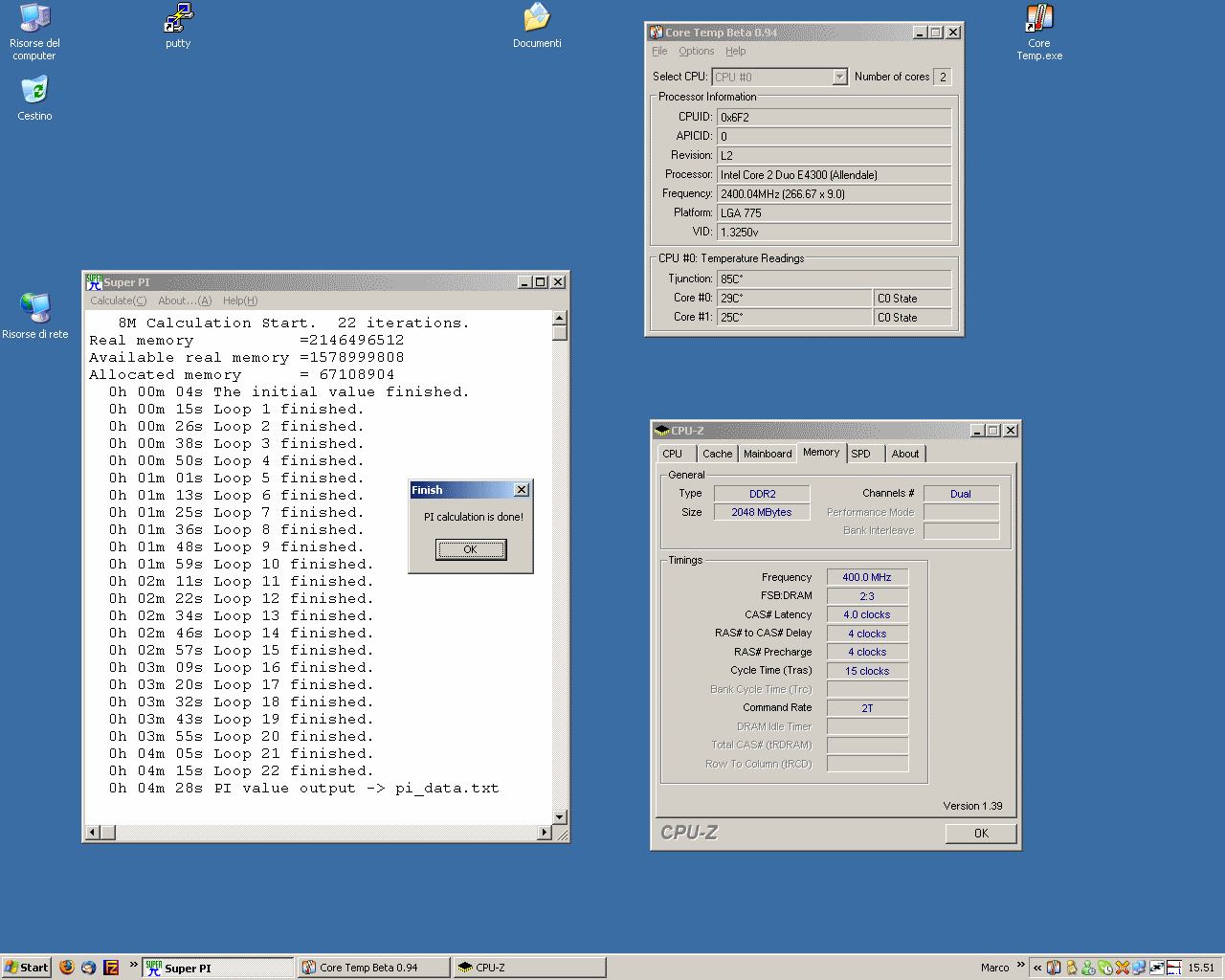This screenshot has width=1225, height=980.
Task: Click Super PI vertical scrollbar up arrow
Action: 560,318
